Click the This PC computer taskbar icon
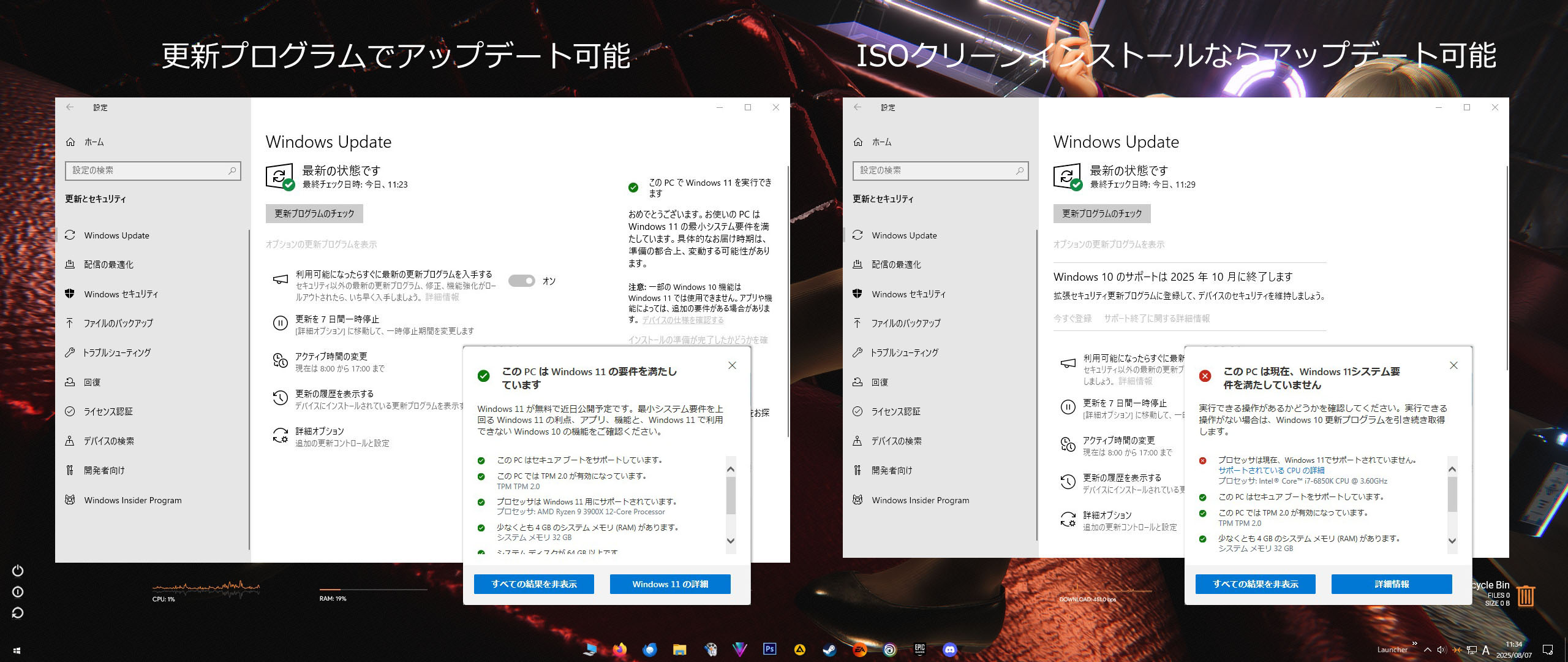 click(590, 650)
